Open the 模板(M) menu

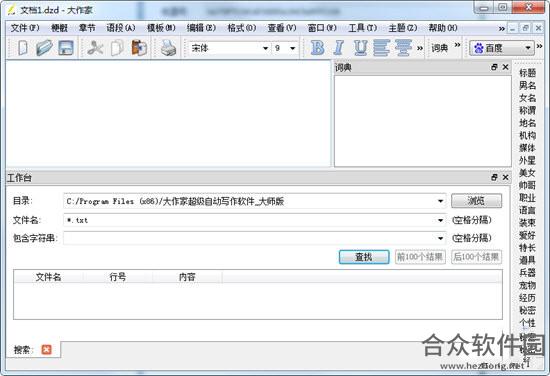coord(161,28)
